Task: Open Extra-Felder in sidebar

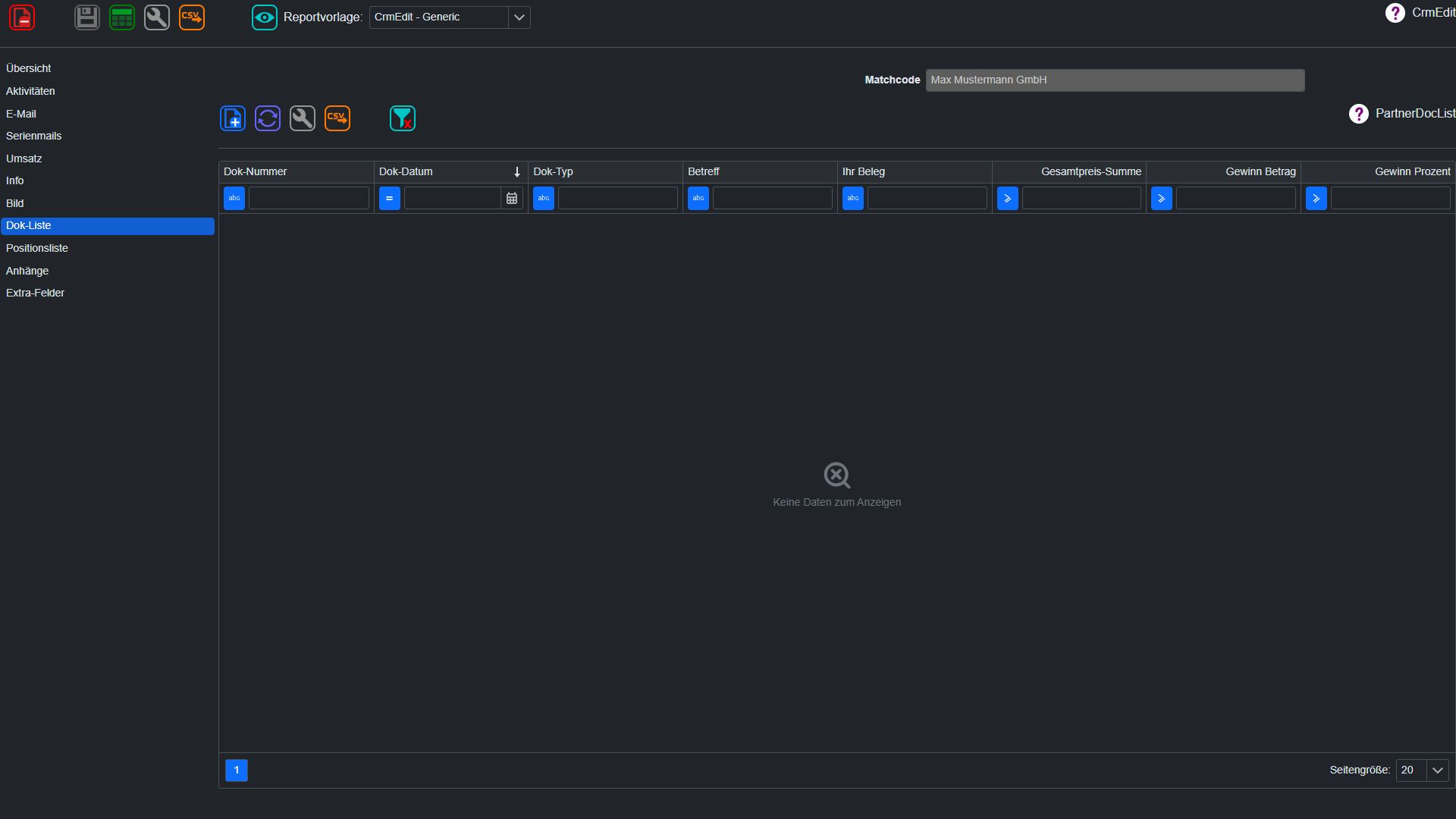Action: pyautogui.click(x=108, y=293)
